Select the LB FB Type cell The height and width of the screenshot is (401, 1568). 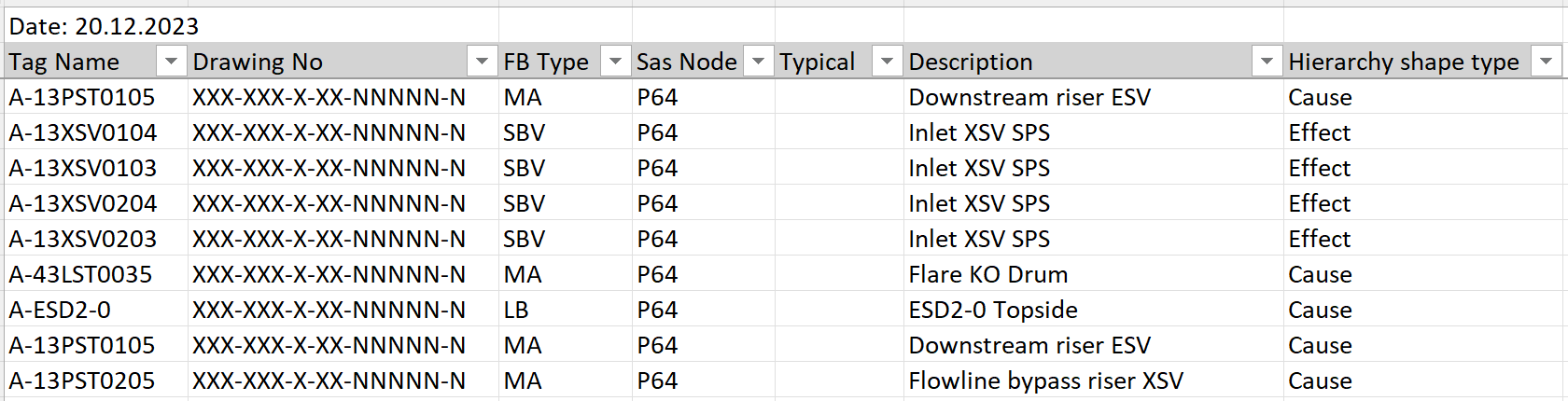[566, 310]
